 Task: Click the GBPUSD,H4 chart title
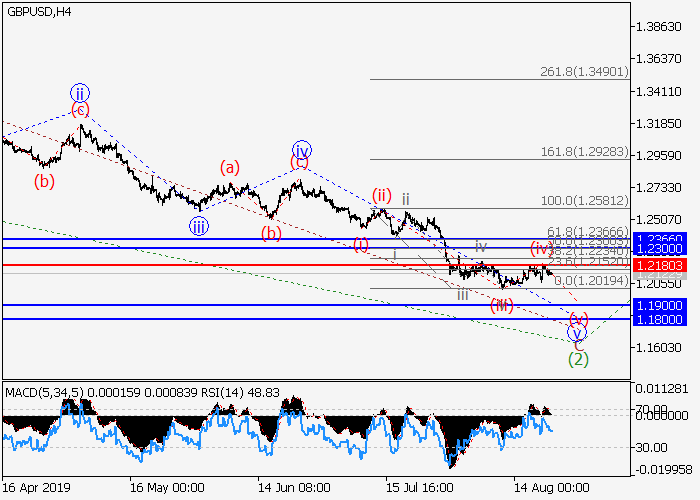pyautogui.click(x=38, y=10)
